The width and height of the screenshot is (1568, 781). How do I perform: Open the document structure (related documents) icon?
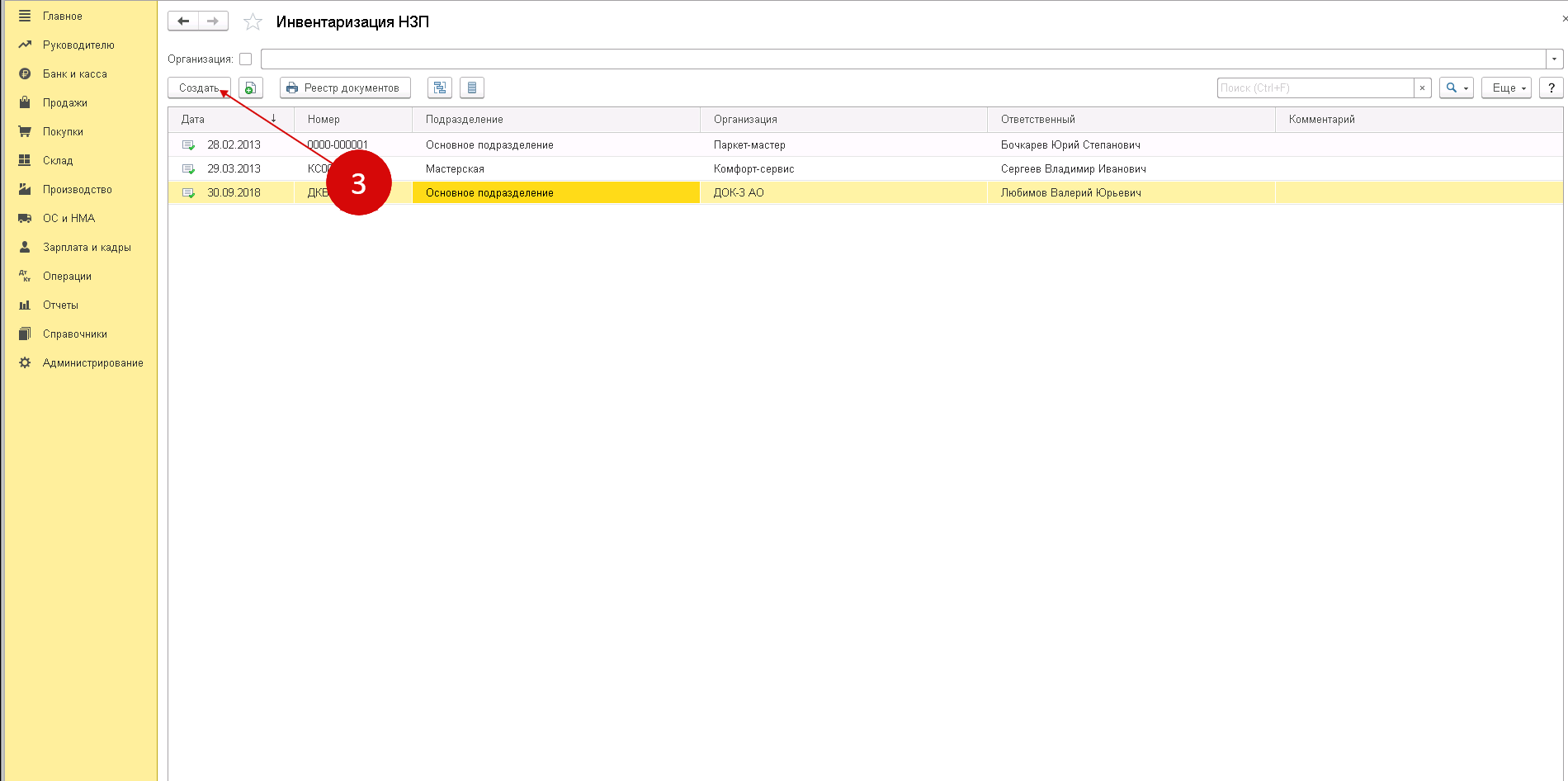439,88
